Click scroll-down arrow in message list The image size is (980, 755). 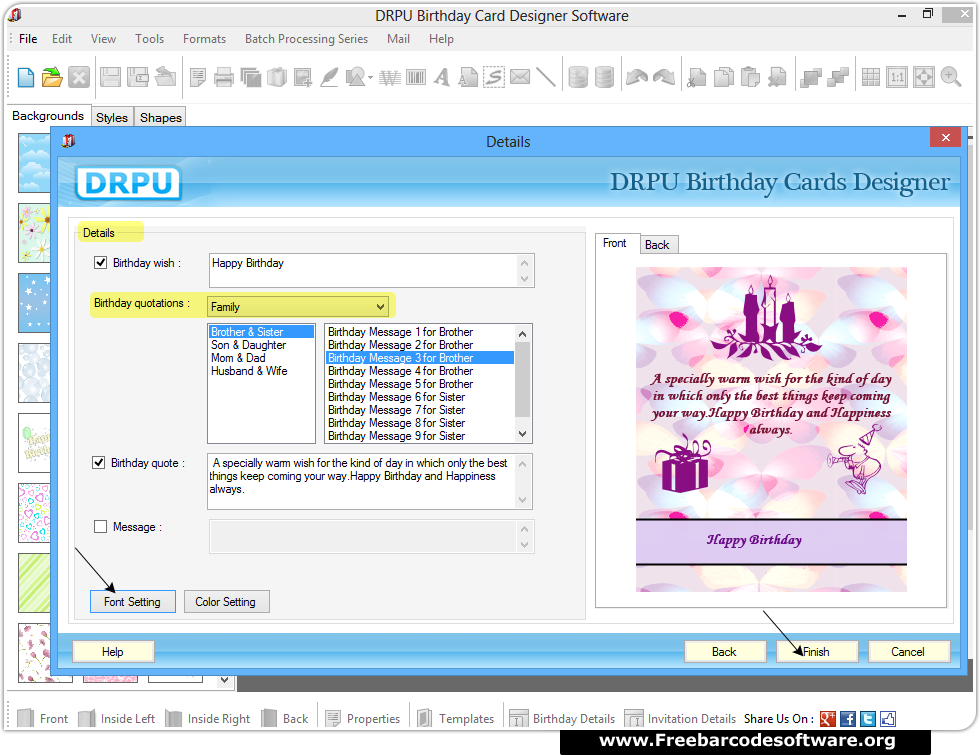click(522, 434)
